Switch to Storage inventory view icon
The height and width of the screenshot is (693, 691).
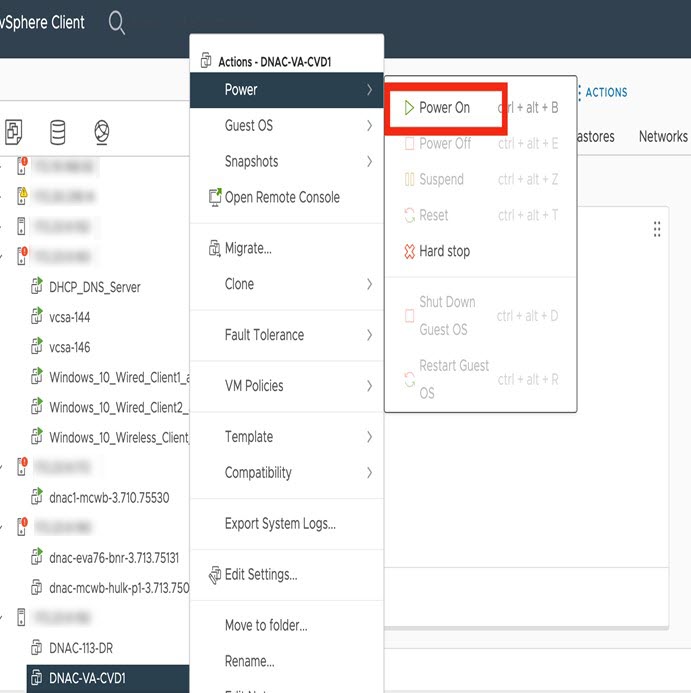tap(57, 132)
